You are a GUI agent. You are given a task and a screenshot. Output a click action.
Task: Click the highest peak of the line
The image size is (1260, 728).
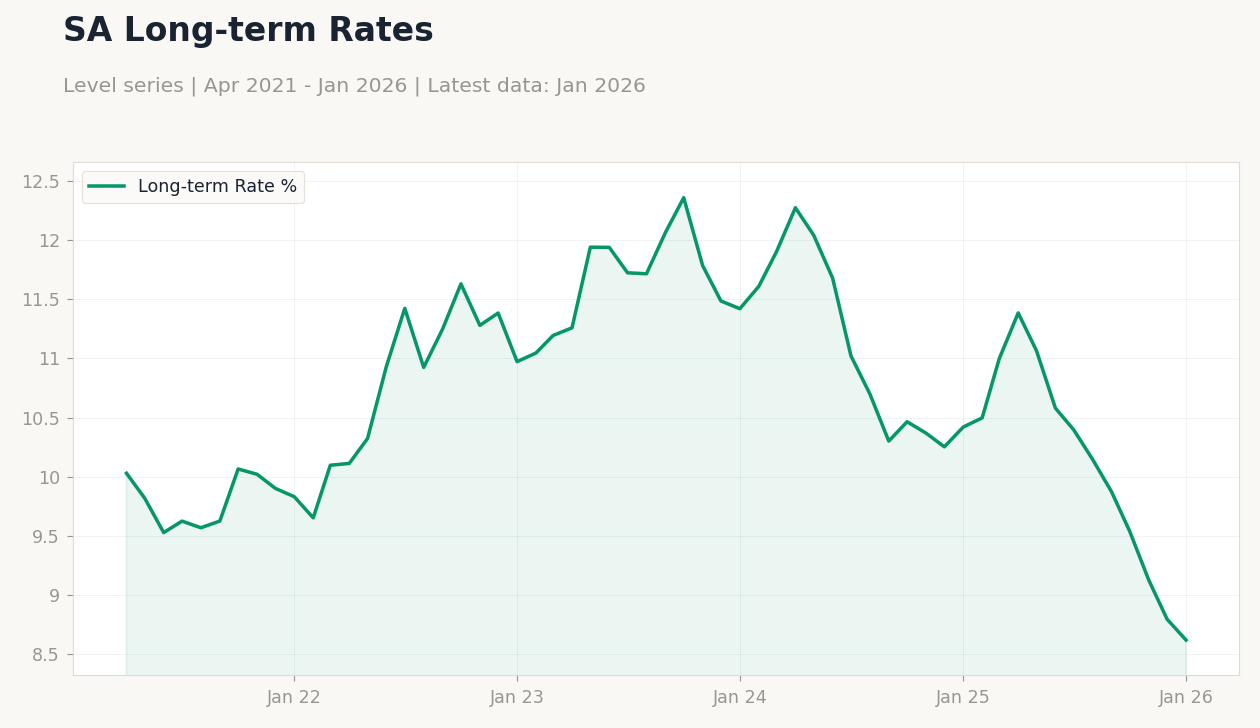tap(684, 197)
